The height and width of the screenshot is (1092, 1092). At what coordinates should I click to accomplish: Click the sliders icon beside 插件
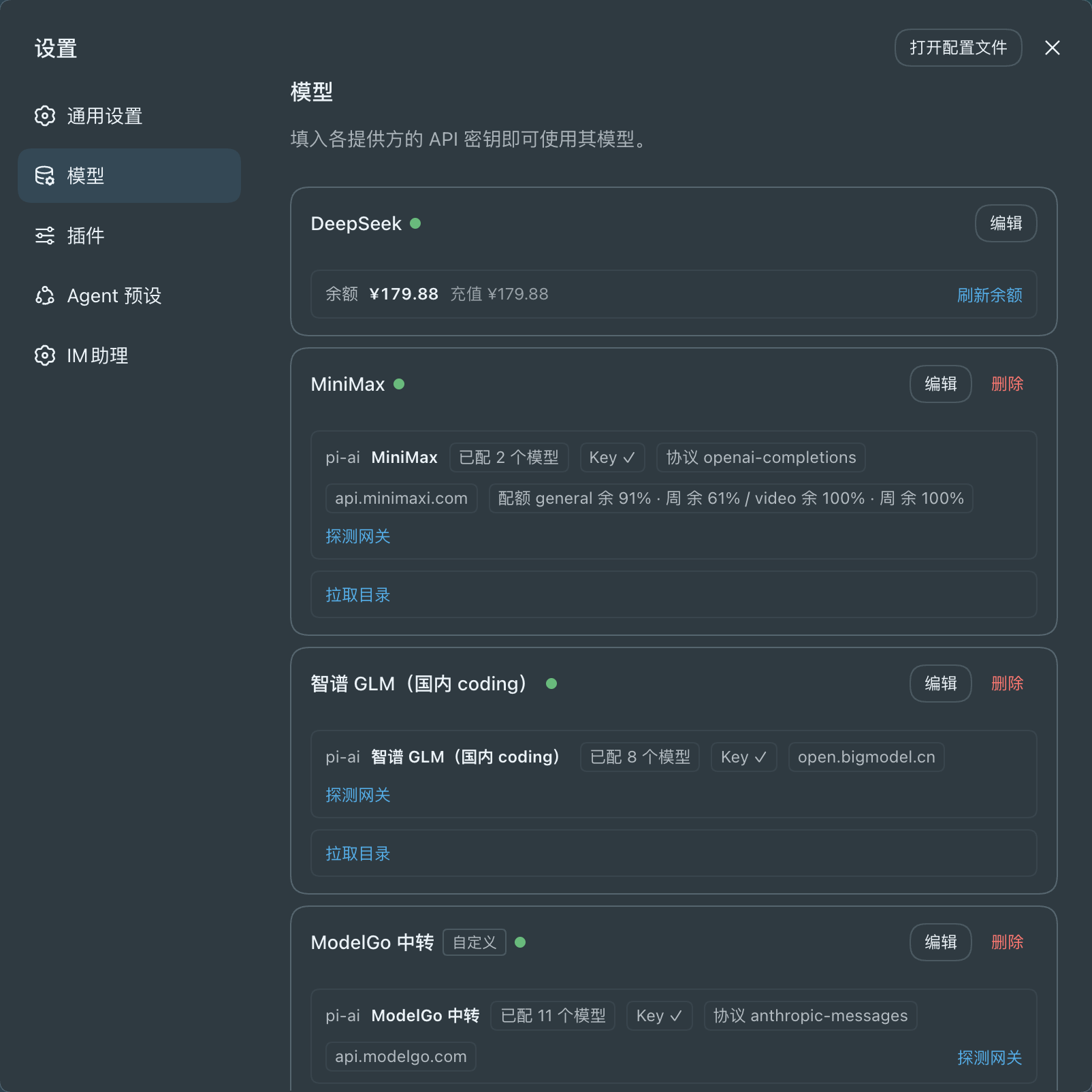pyautogui.click(x=45, y=236)
